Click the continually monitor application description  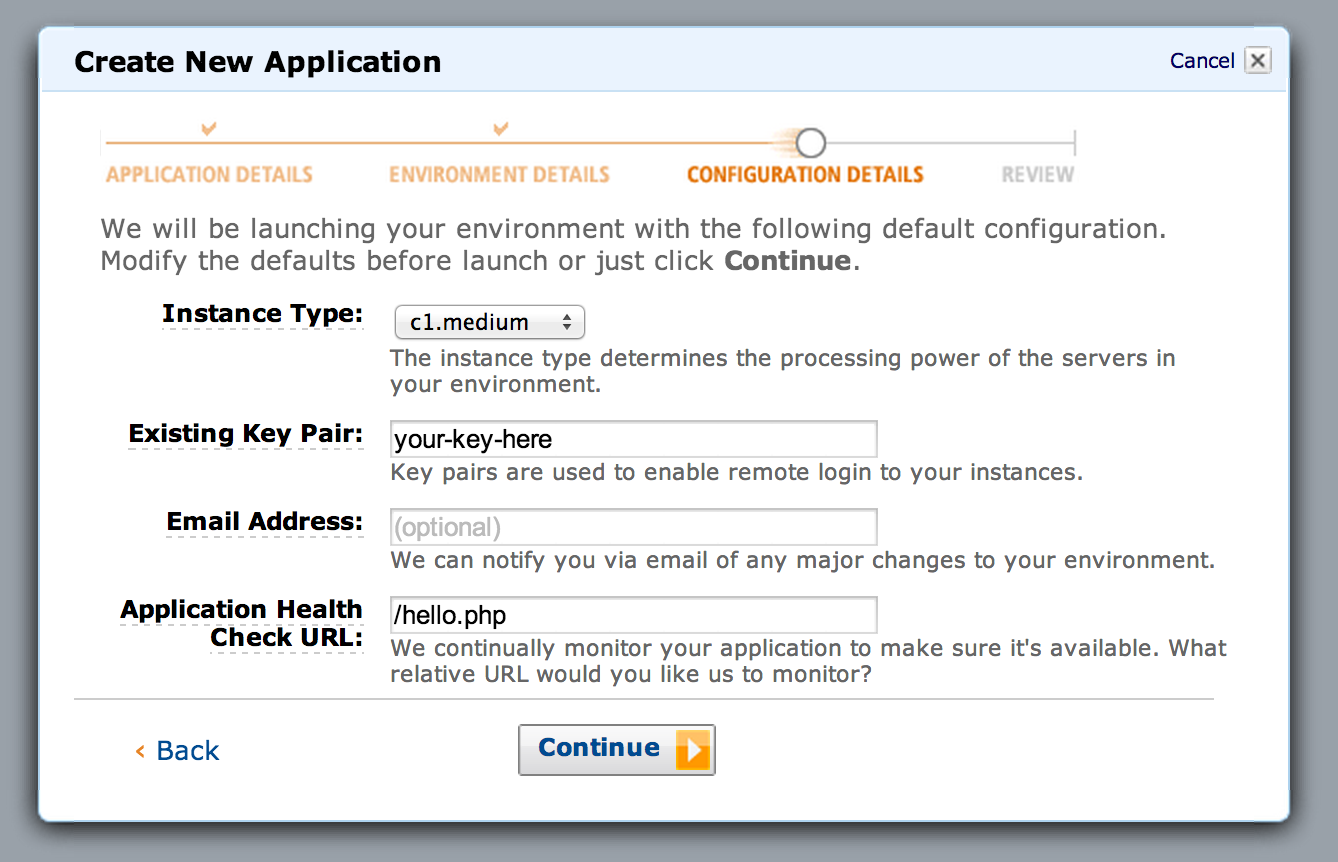[808, 661]
